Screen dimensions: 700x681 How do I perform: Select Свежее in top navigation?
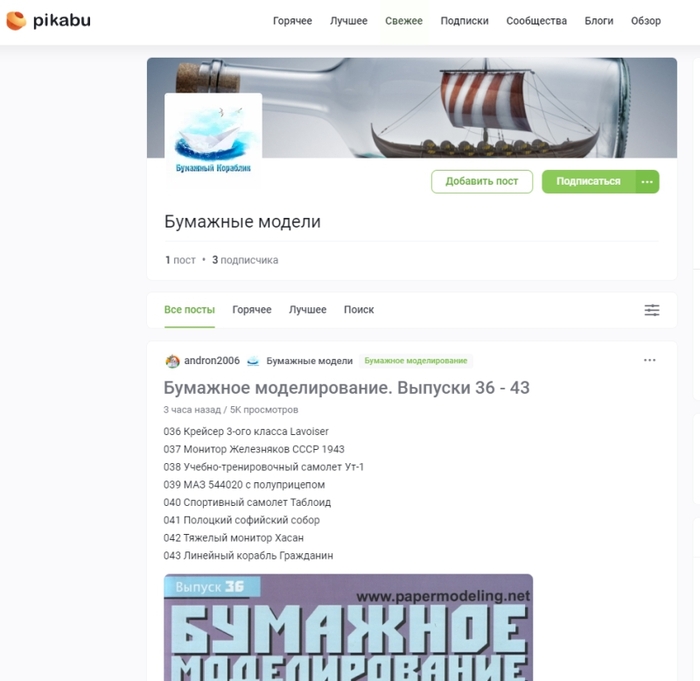pyautogui.click(x=404, y=21)
